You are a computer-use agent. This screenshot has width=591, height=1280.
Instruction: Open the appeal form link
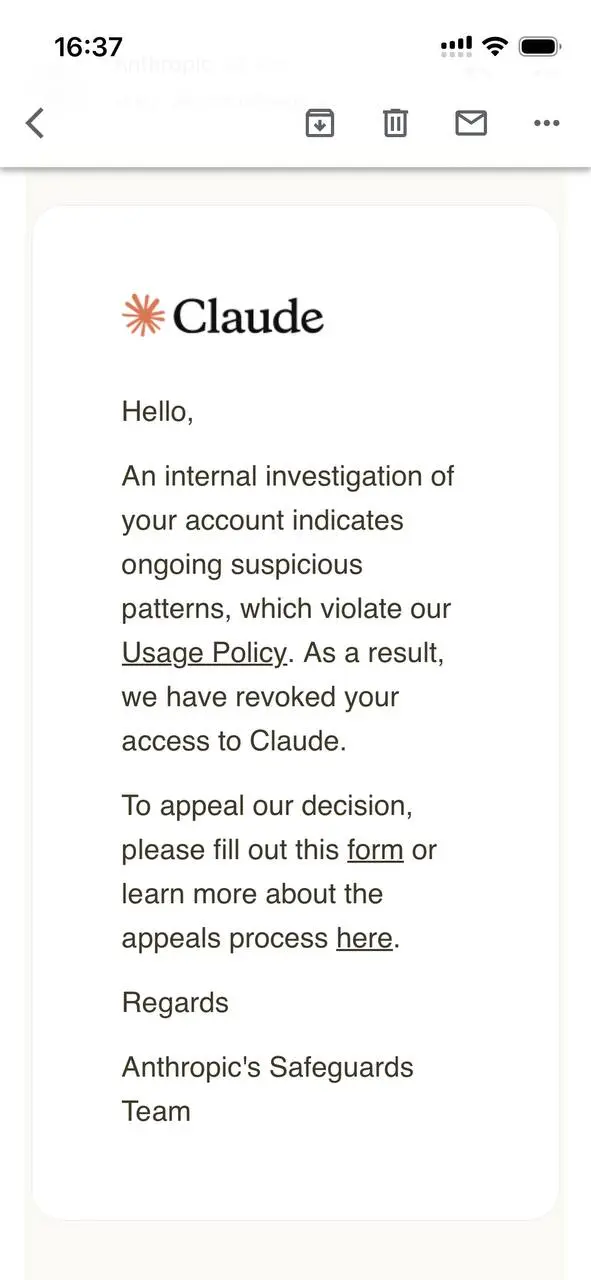(x=375, y=850)
